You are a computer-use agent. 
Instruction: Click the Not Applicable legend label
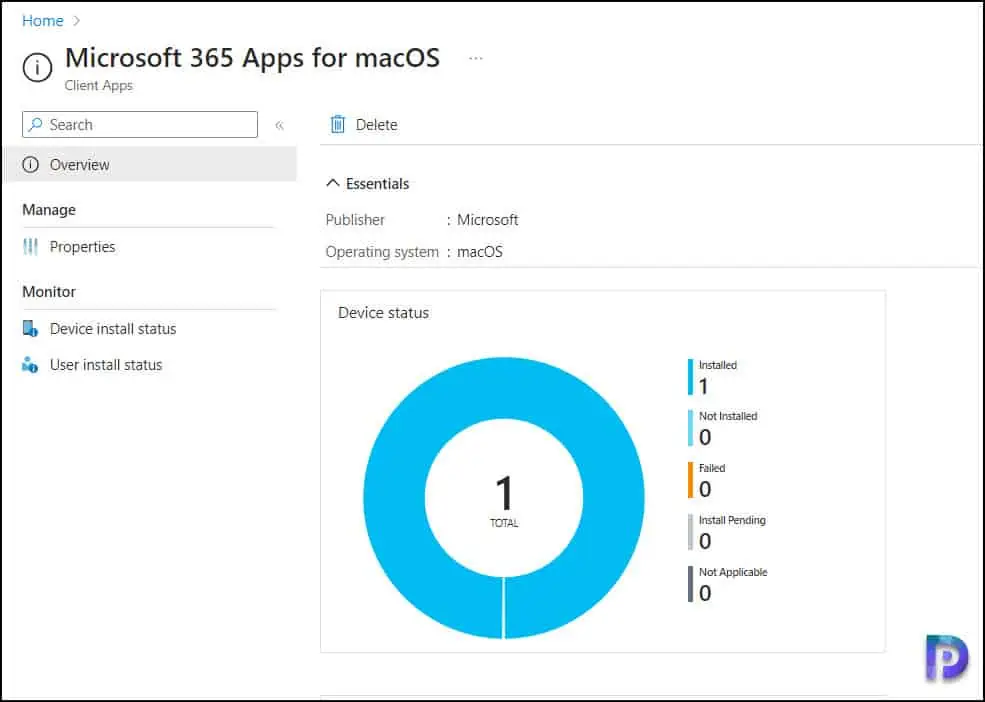(x=733, y=573)
